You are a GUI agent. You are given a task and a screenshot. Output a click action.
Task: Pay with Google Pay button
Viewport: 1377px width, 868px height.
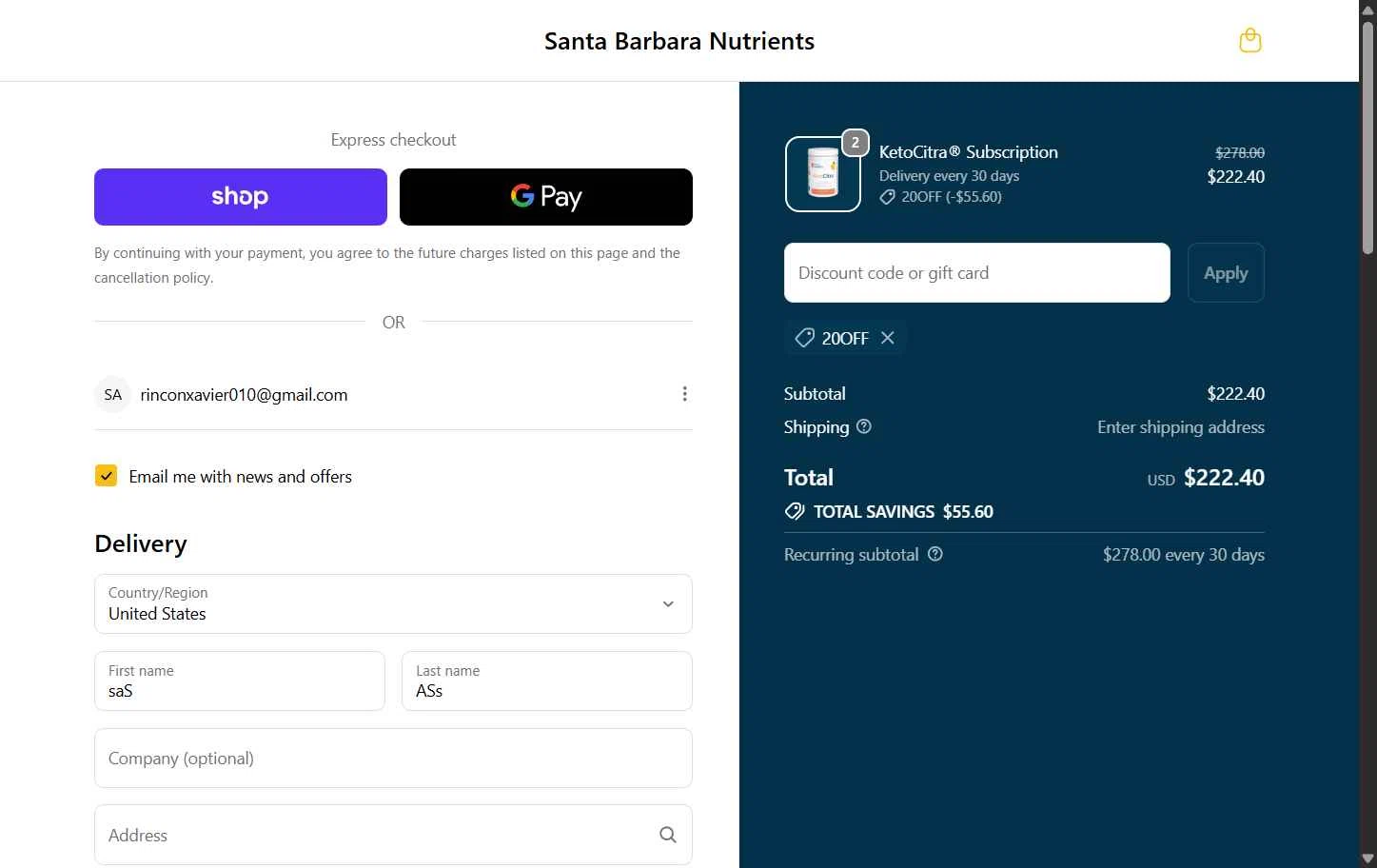[546, 197]
